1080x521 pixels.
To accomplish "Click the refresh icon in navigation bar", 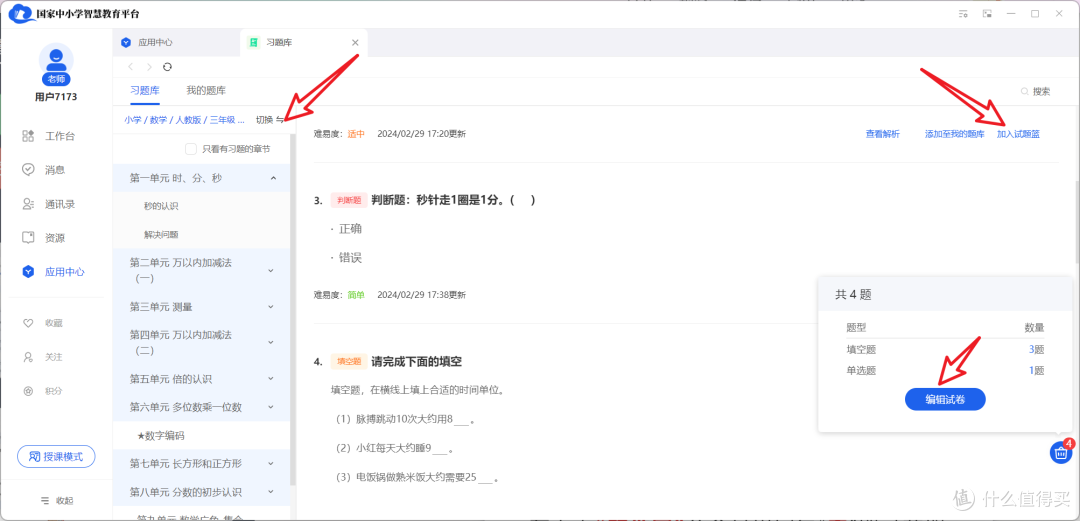I will pos(167,67).
